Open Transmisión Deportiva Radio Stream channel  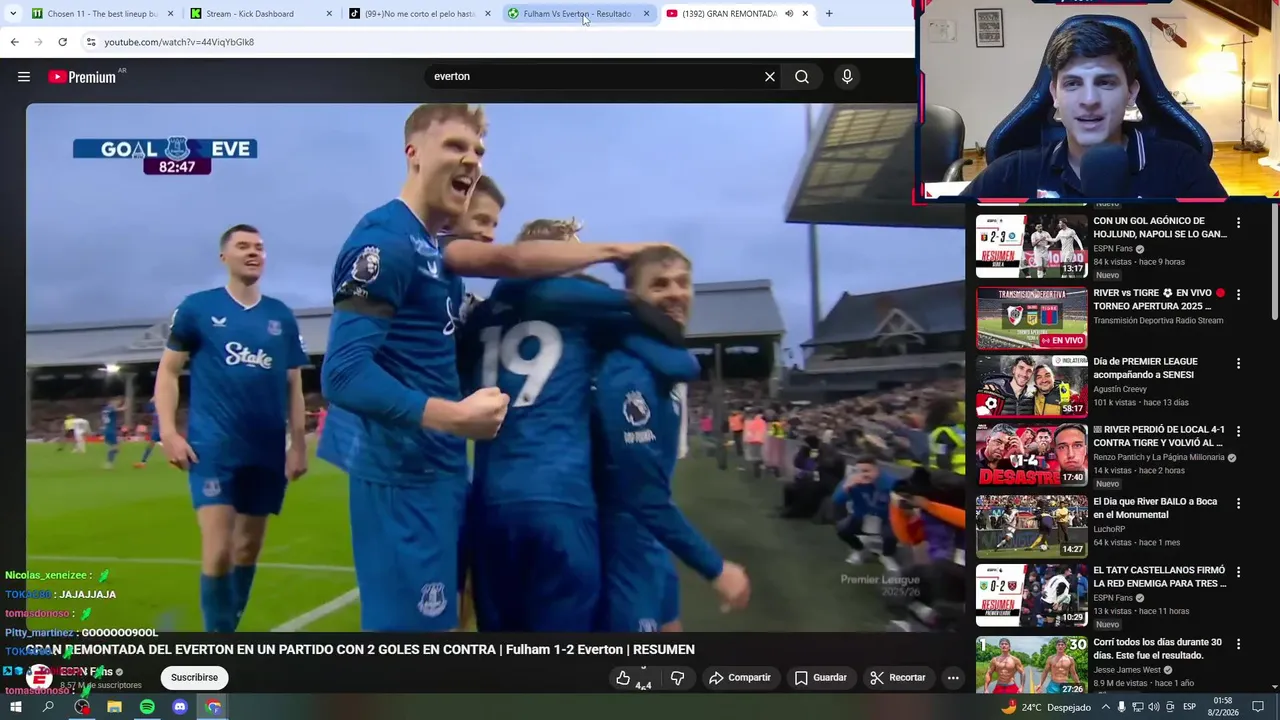1158,321
